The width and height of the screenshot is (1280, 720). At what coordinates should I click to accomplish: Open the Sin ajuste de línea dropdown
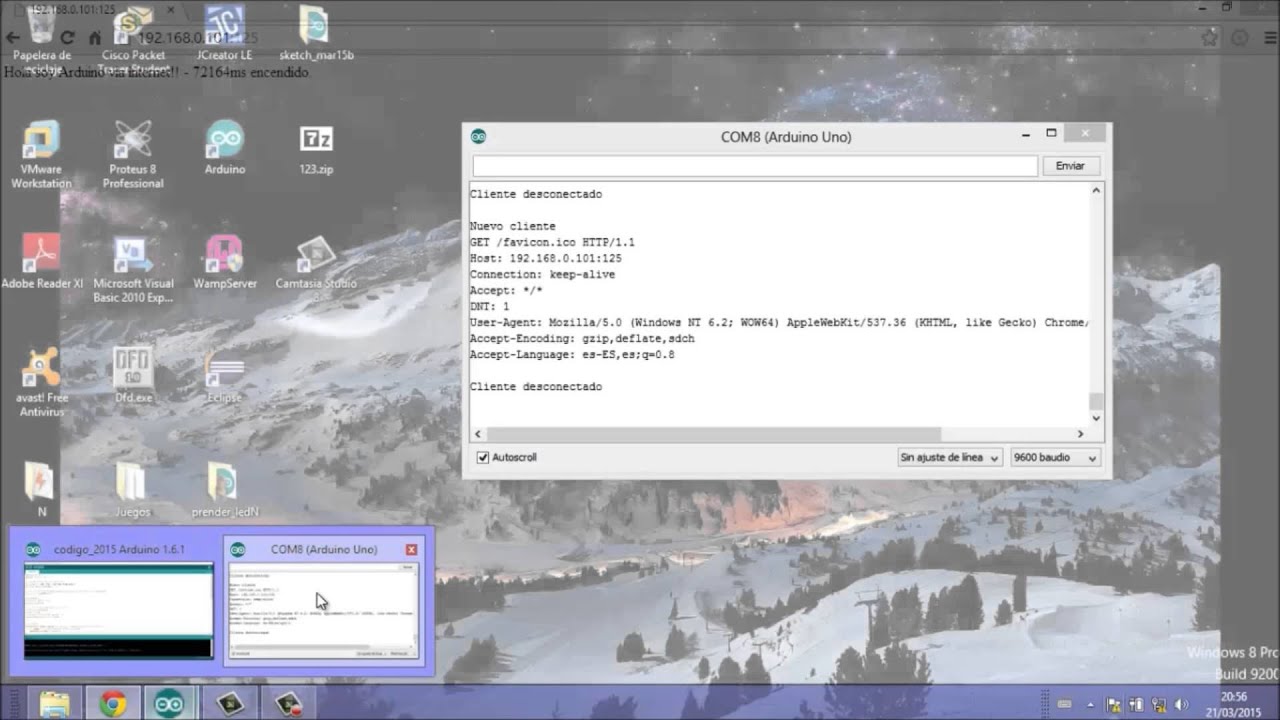tap(949, 457)
